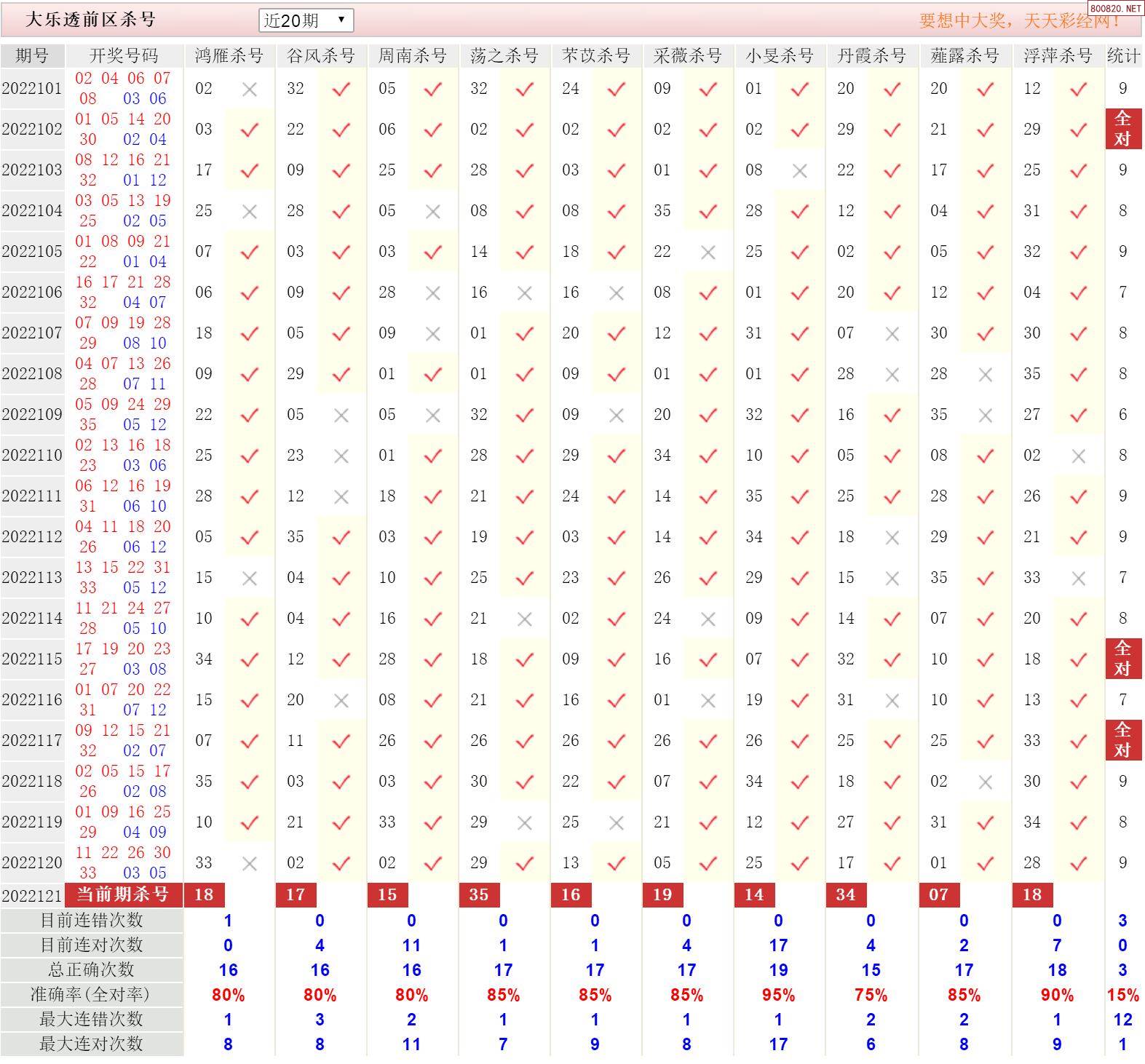The width and height of the screenshot is (1145, 1064).
Task: Click the 谷风杀号 column header
Action: coord(320,55)
